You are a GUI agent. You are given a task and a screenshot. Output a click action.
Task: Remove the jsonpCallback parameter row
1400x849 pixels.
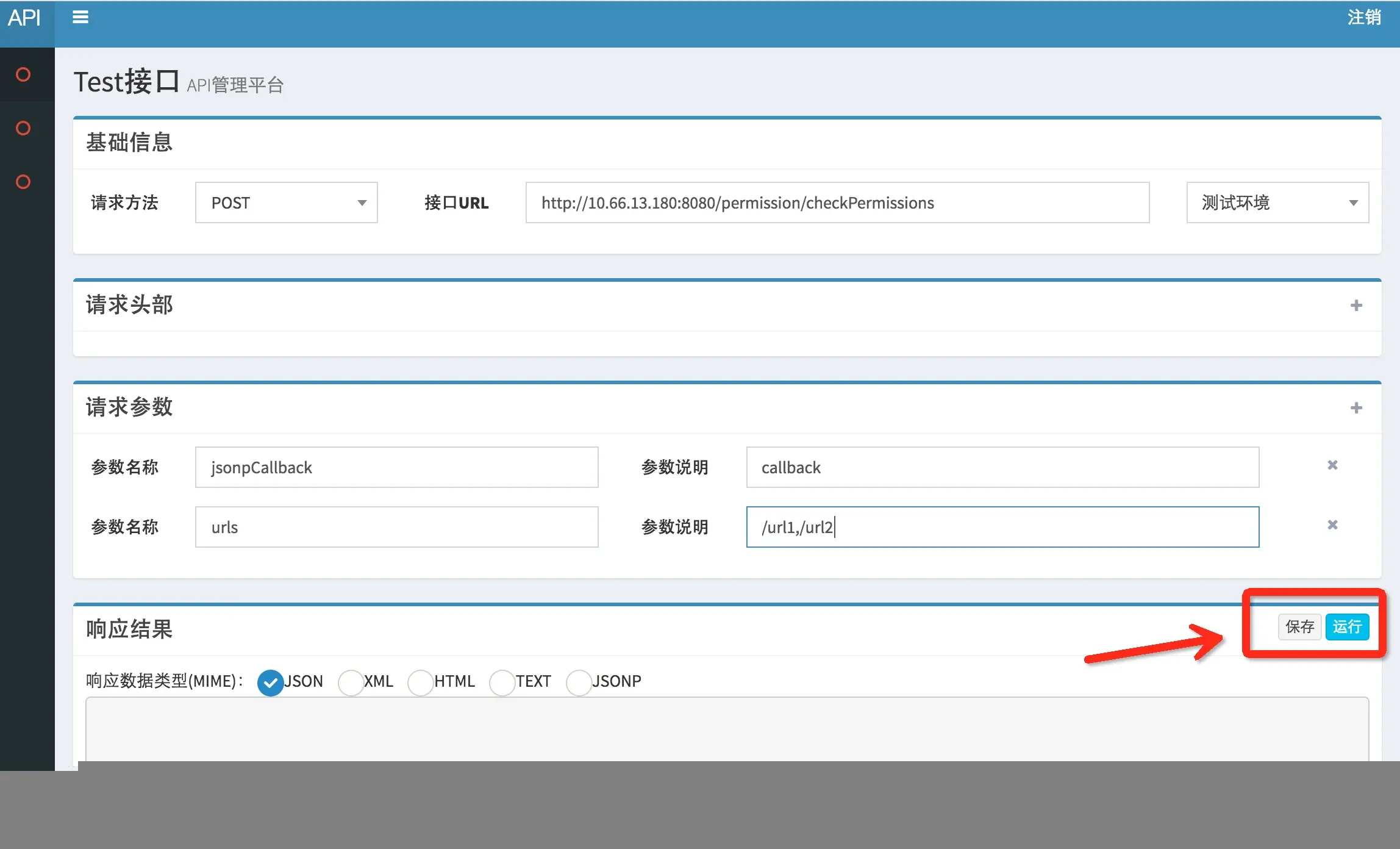pyautogui.click(x=1332, y=465)
